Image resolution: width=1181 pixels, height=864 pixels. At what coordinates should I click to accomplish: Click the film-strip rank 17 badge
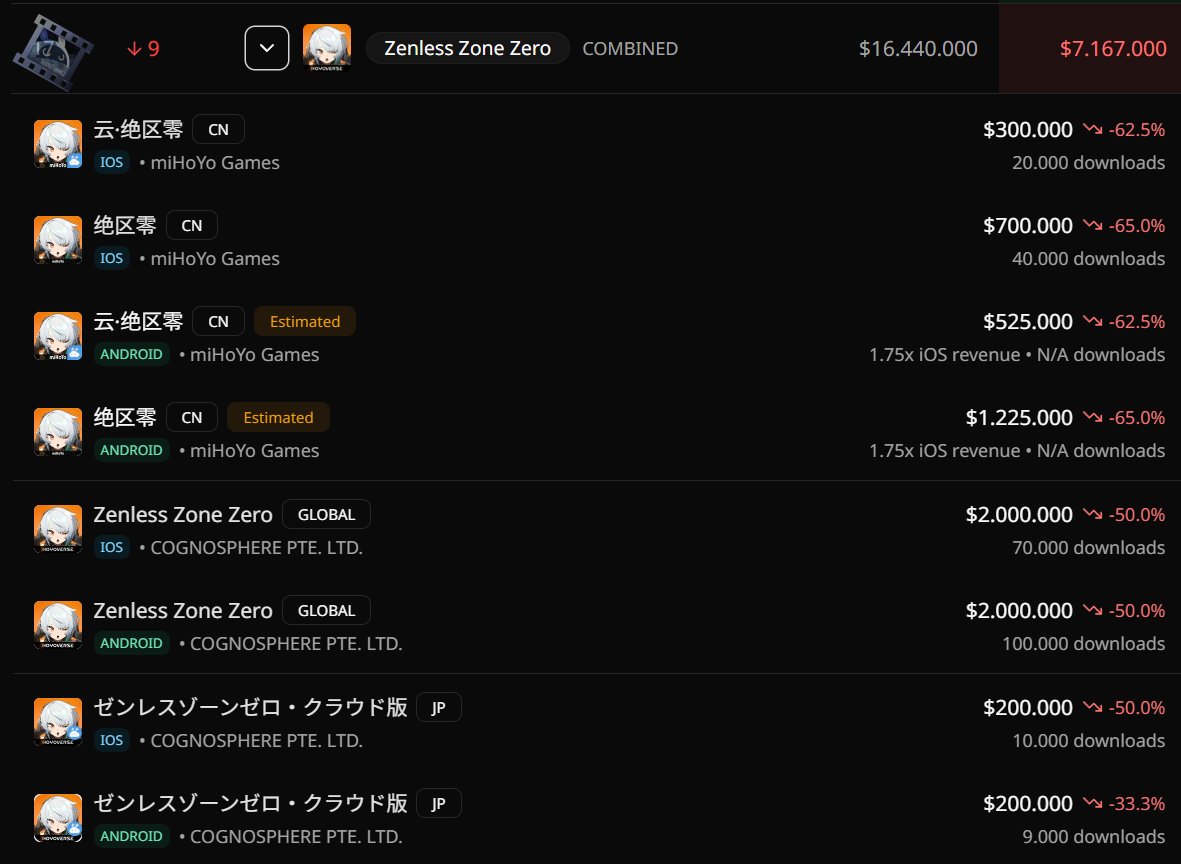tap(53, 53)
